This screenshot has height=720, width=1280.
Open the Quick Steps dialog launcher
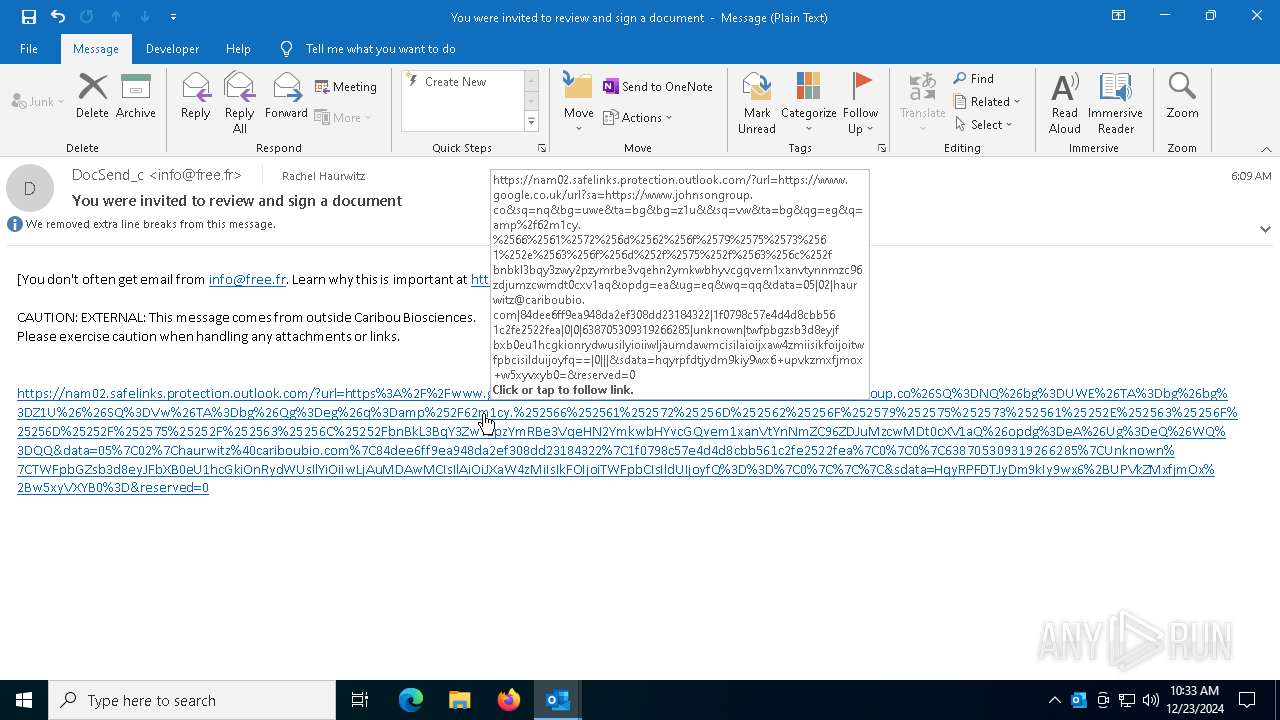[x=542, y=148]
